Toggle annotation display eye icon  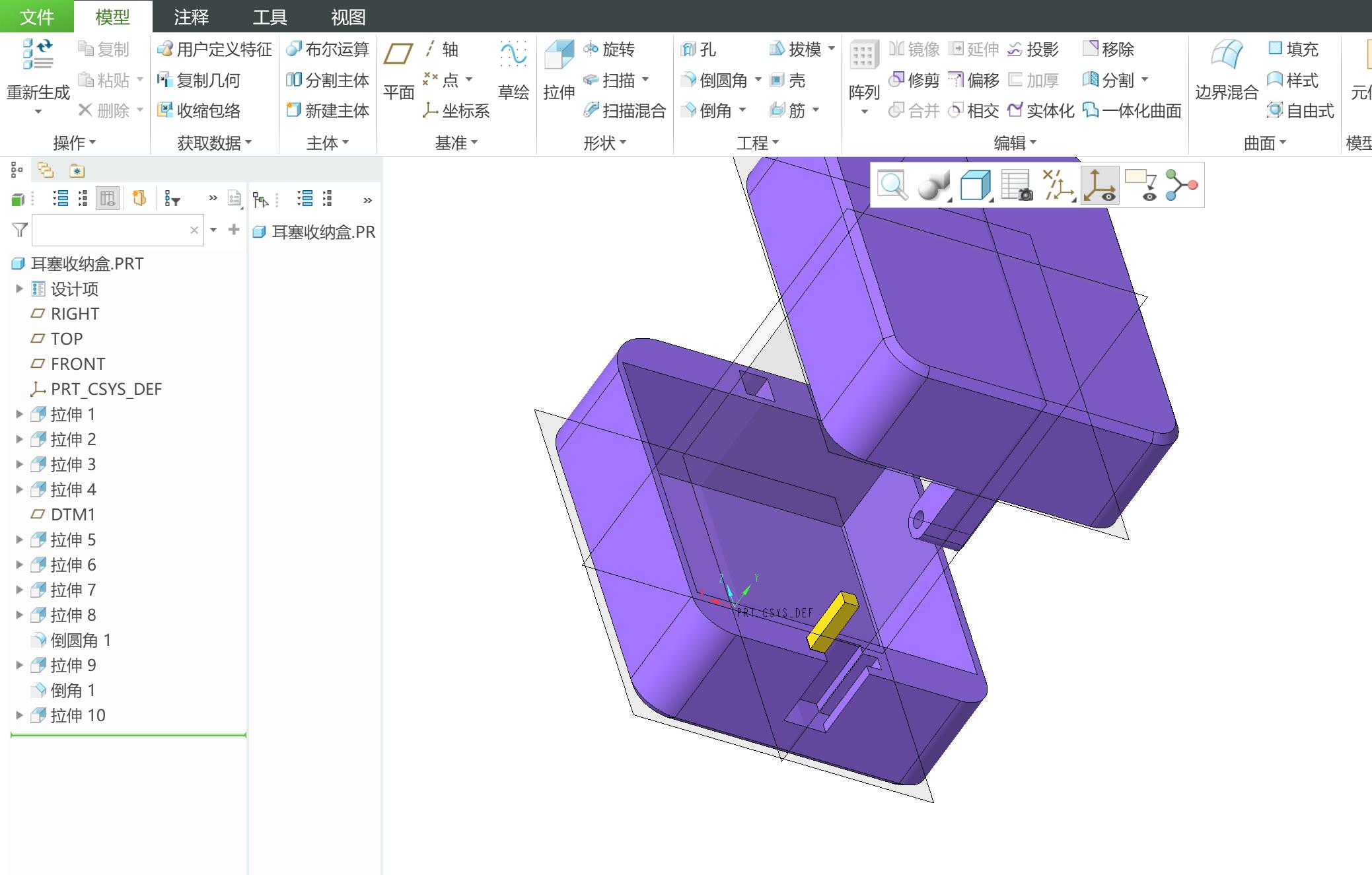coord(1141,186)
